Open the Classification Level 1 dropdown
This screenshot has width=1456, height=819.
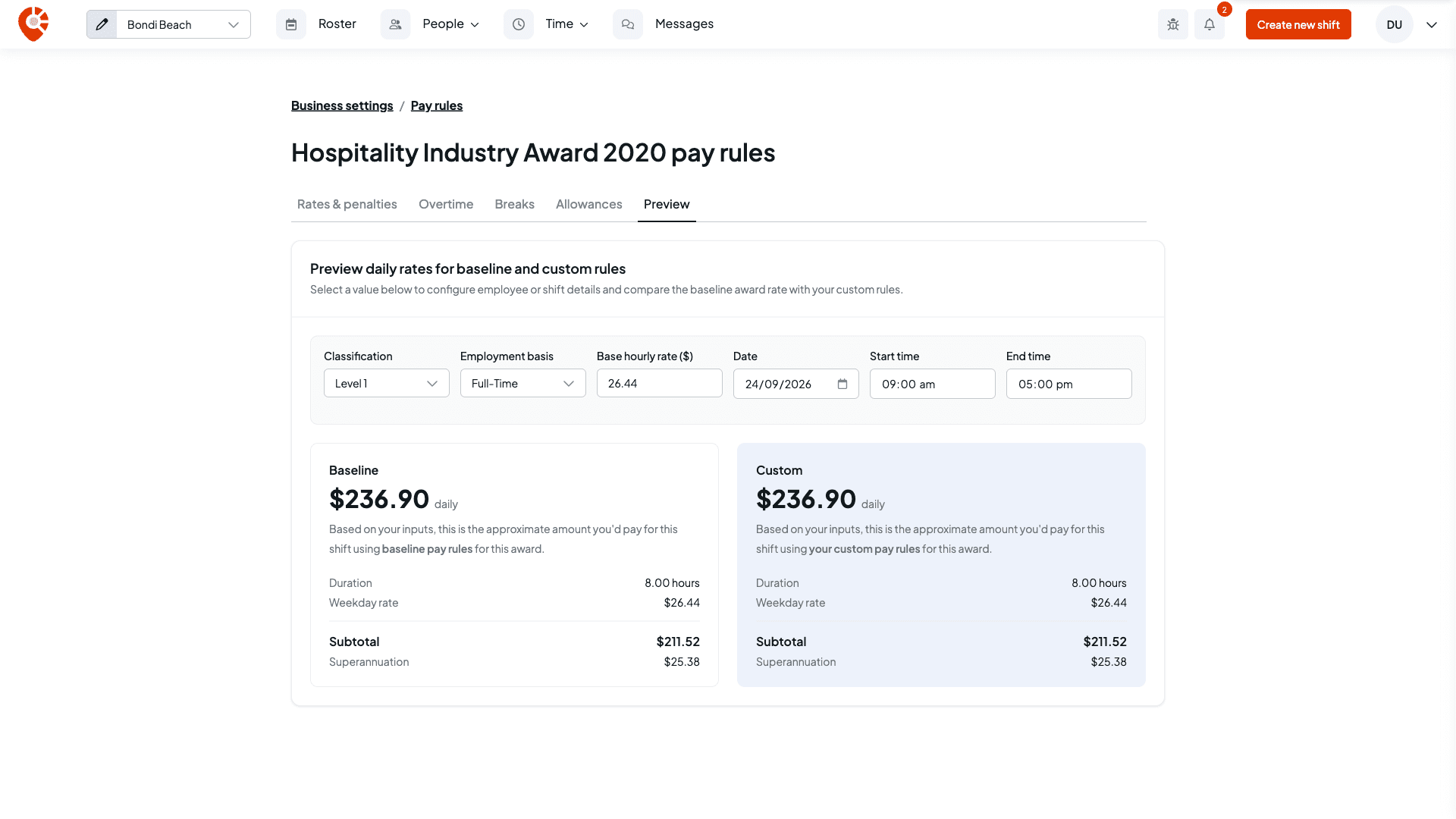(x=387, y=383)
